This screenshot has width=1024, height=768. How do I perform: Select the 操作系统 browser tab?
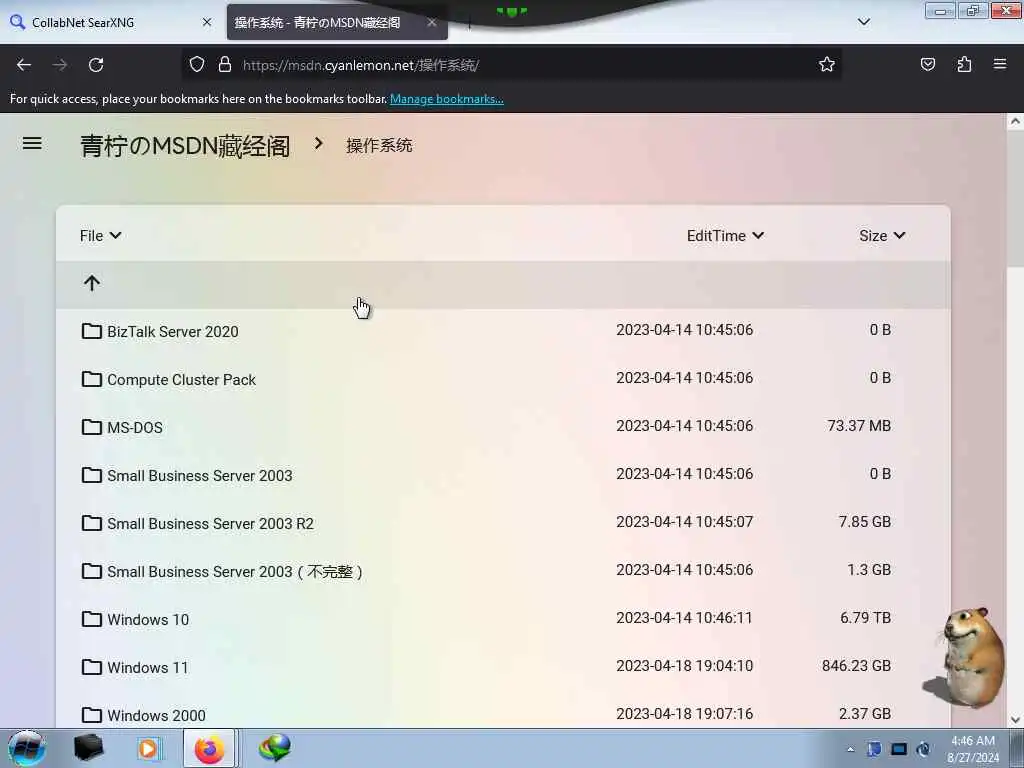[x=337, y=22]
